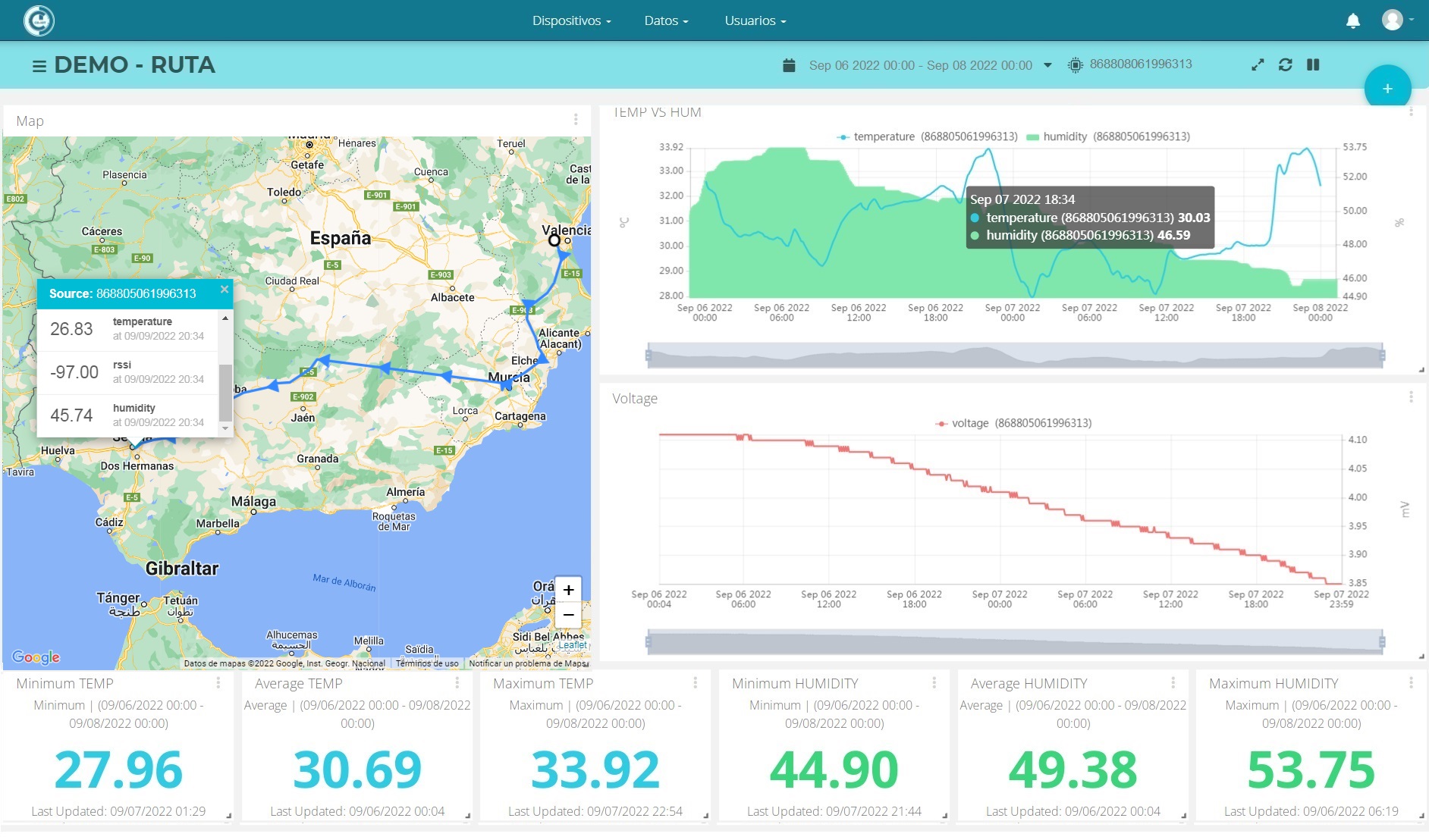Open Average HUMIDITY widget options

[1173, 682]
